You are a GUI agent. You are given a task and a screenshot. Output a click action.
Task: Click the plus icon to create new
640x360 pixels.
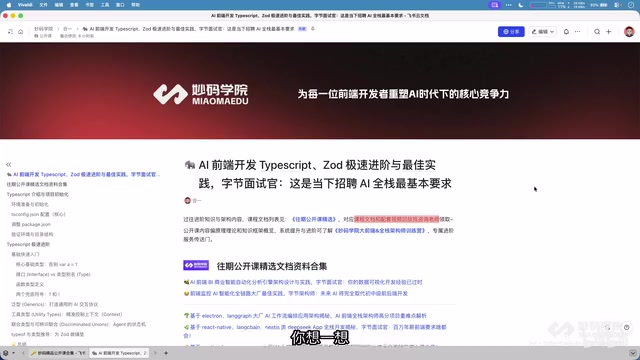pos(609,31)
